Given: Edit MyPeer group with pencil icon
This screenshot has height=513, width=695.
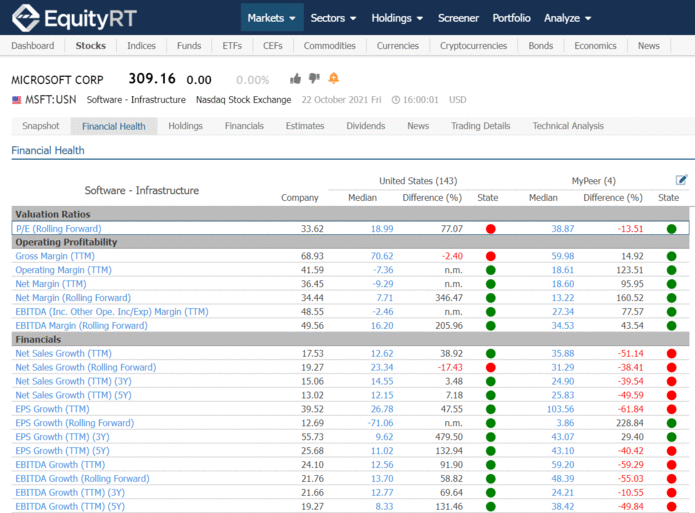Looking at the screenshot, I should coord(681,180).
